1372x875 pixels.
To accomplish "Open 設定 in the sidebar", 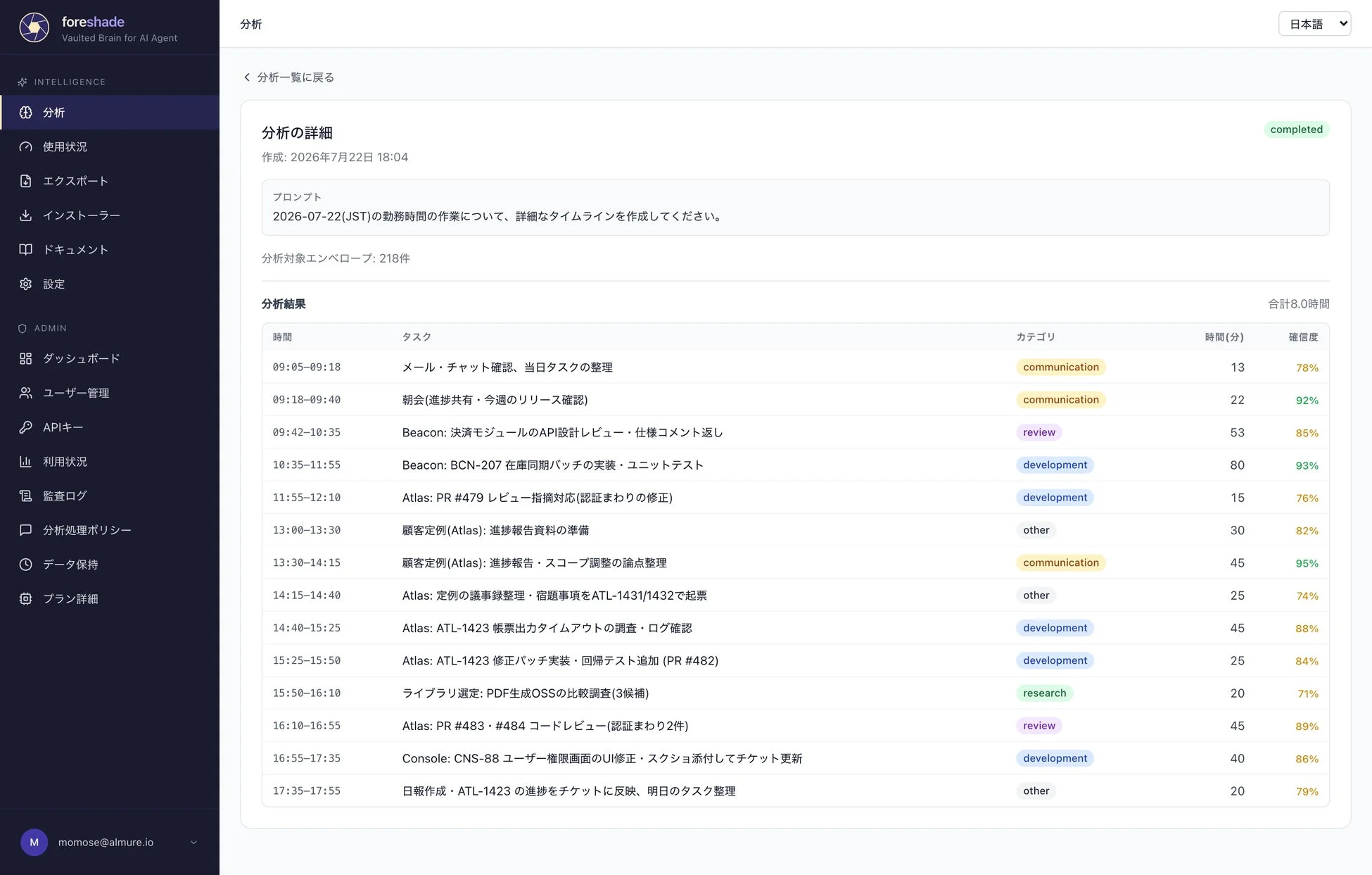I will pyautogui.click(x=110, y=284).
